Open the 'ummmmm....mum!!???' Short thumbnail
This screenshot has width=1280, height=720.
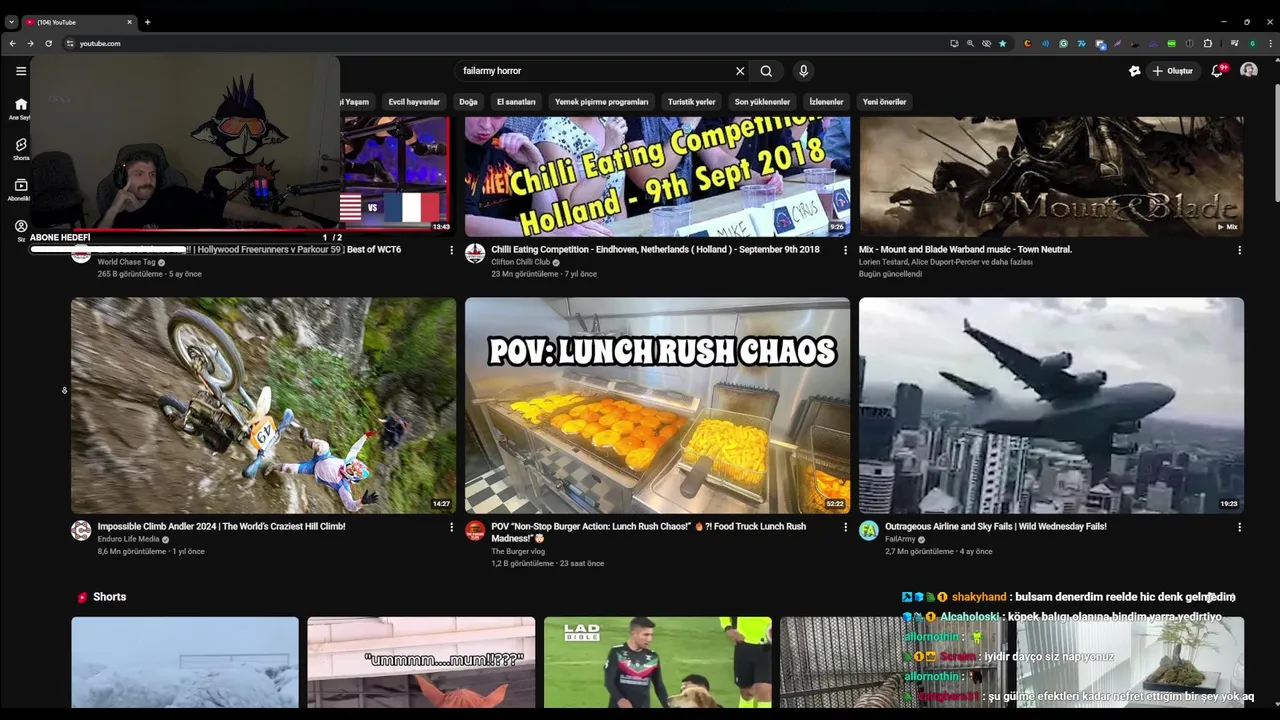(421, 662)
